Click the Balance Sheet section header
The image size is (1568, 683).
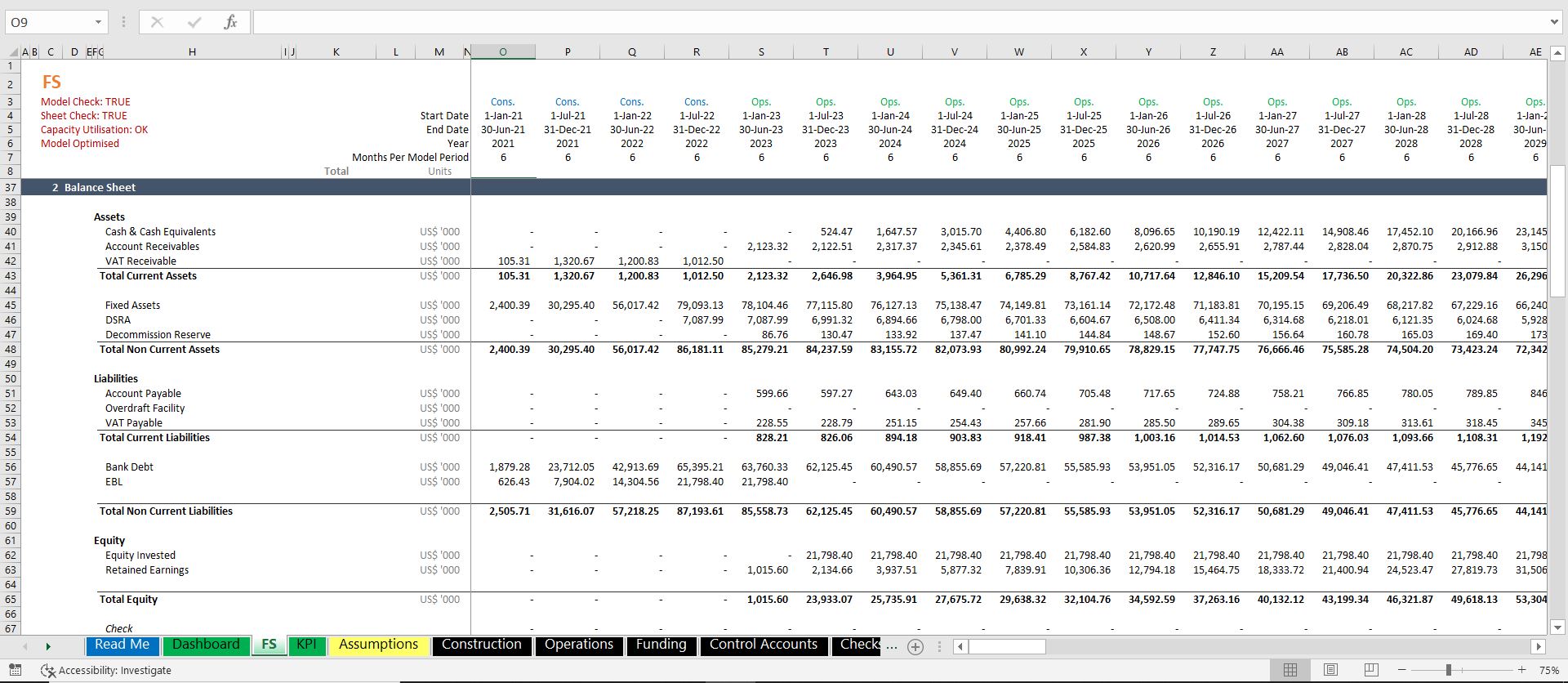pos(100,187)
